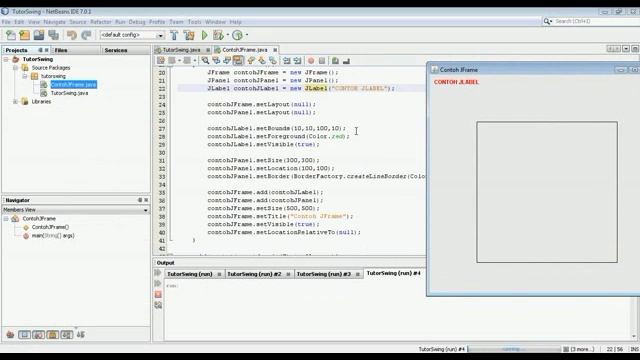Click the Re-run icon in Output panel
Screen dimensions: 640x360
point(158,273)
